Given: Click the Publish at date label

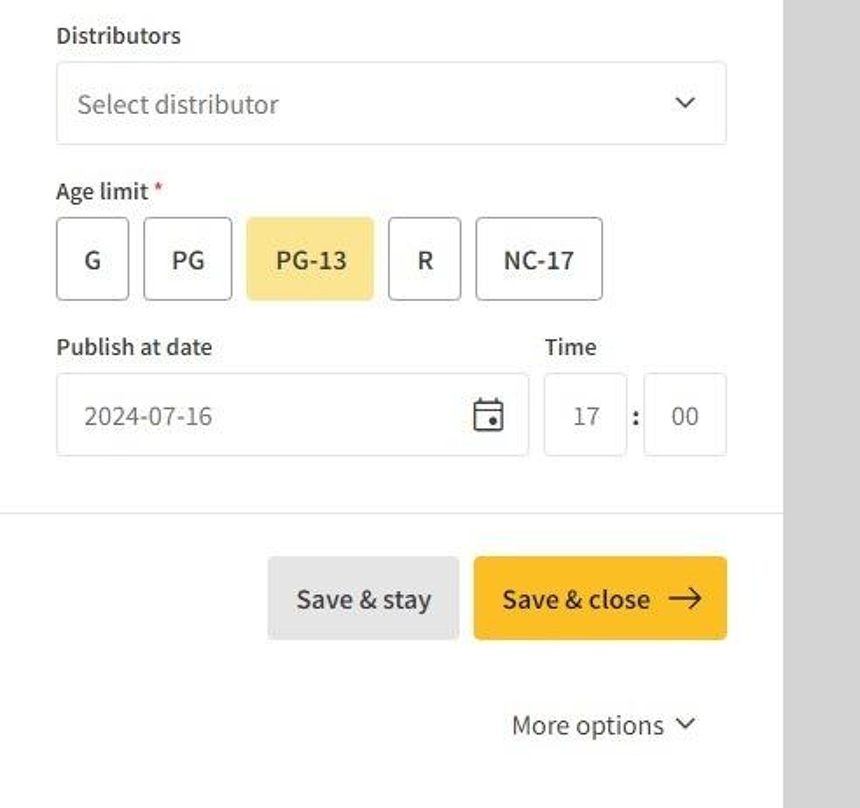Looking at the screenshot, I should pos(134,347).
